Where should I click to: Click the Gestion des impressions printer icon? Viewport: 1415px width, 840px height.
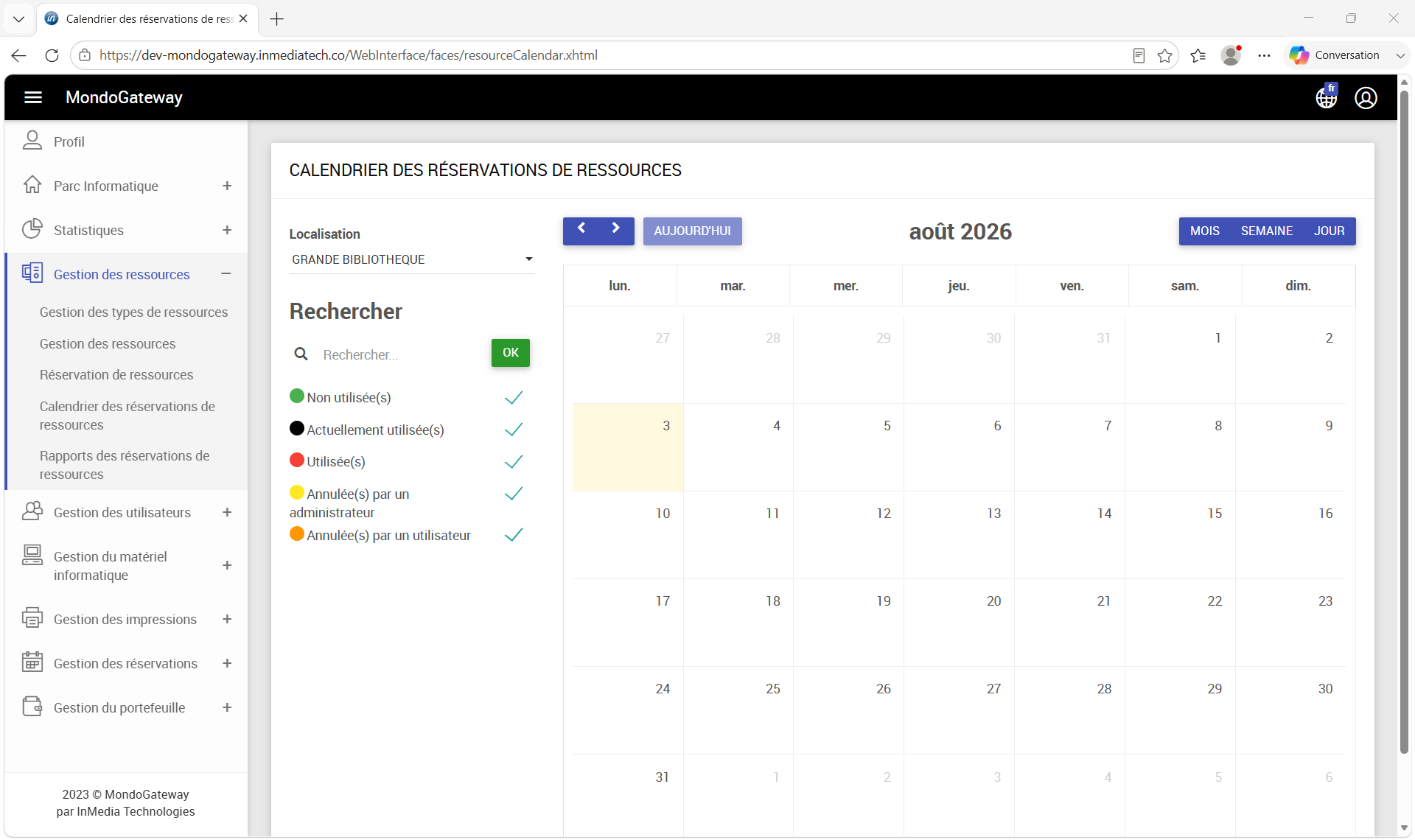pyautogui.click(x=32, y=618)
